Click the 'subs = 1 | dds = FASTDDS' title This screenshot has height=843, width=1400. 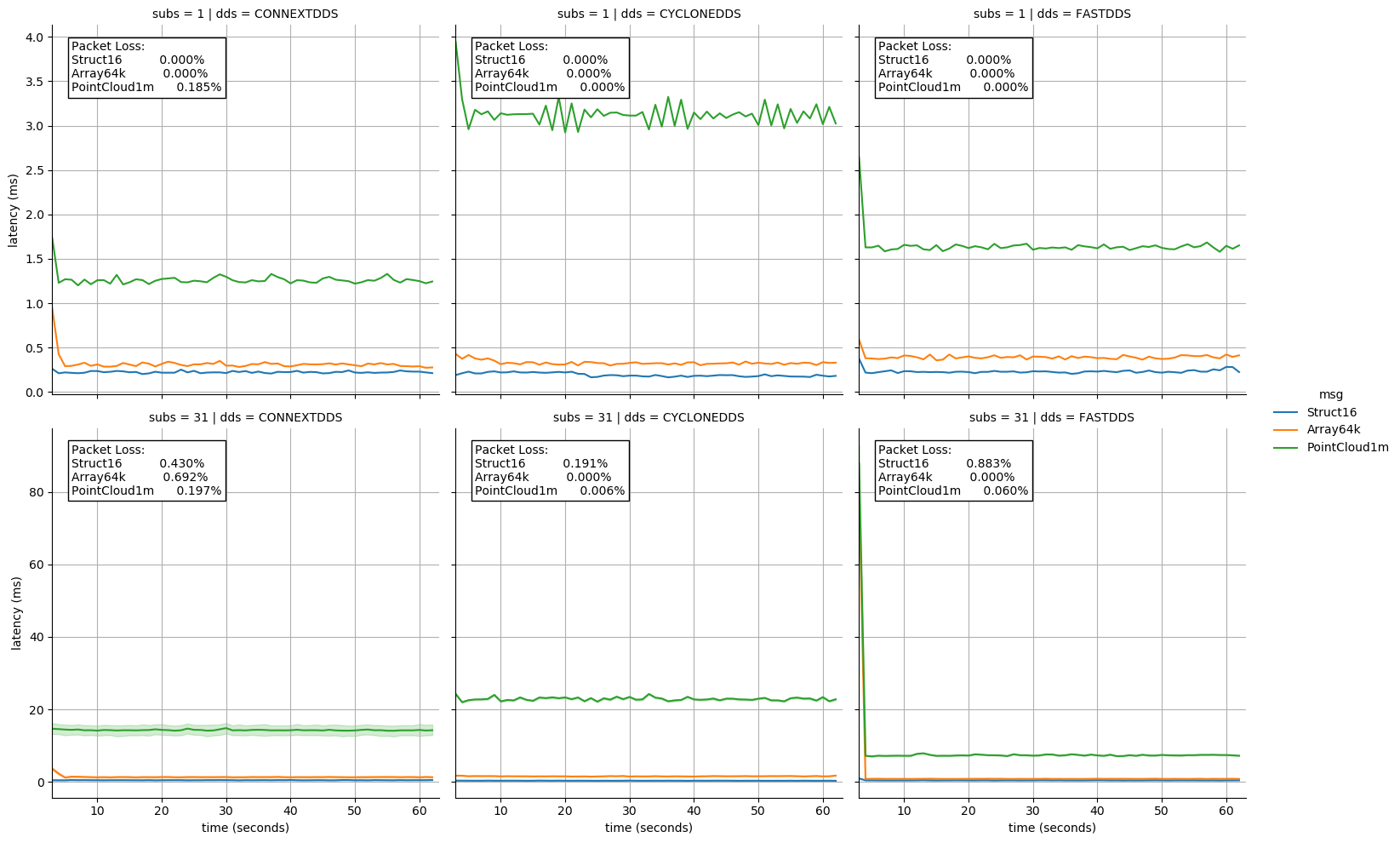(1052, 14)
